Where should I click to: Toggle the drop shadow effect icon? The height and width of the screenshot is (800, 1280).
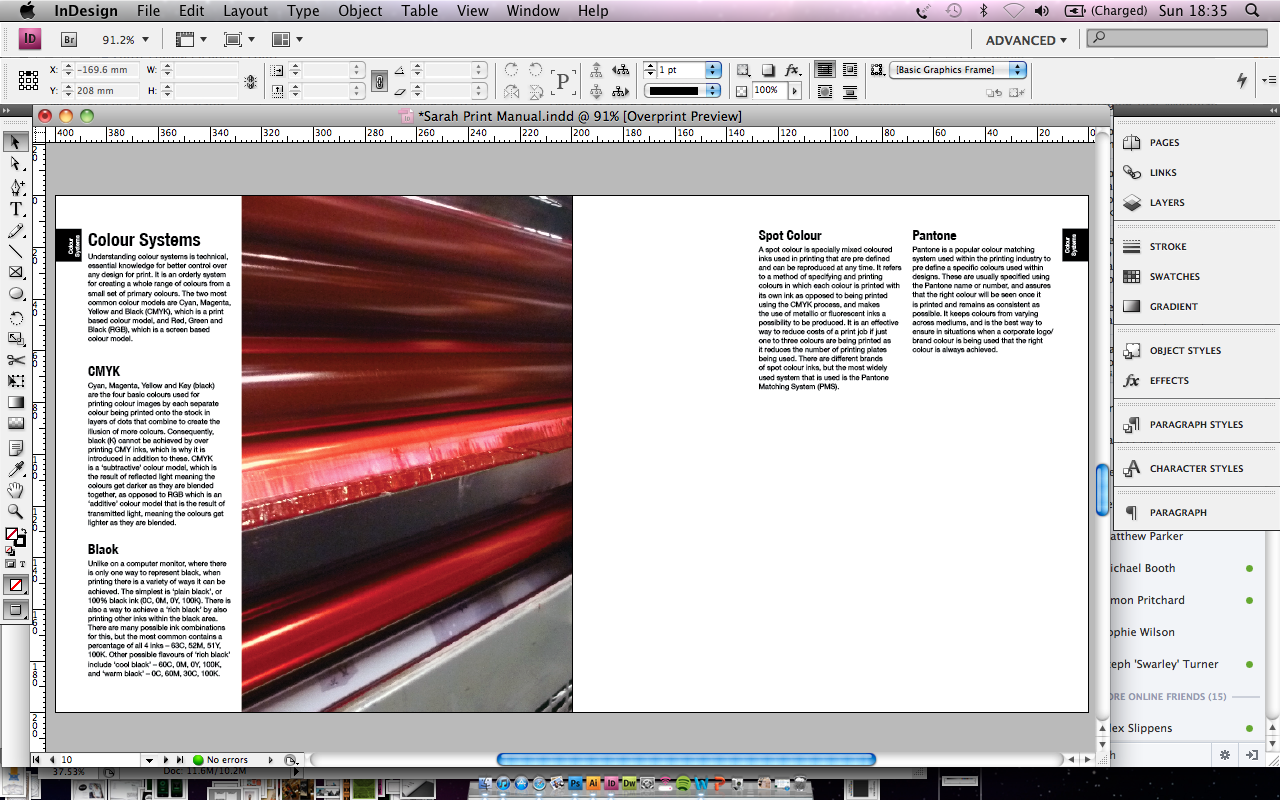point(768,70)
